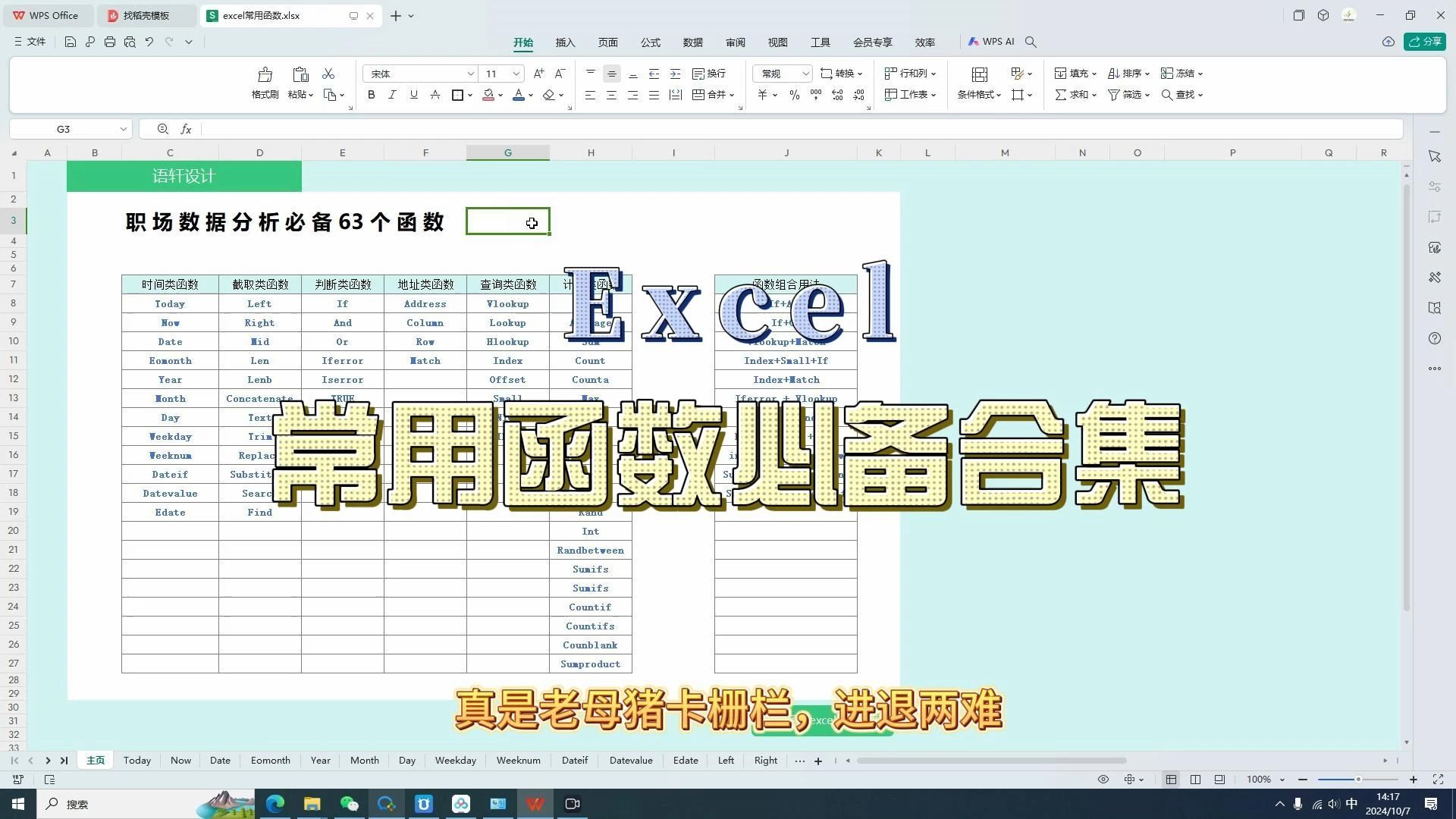Click the insert function fx icon
The height and width of the screenshot is (819, 1456).
(186, 129)
